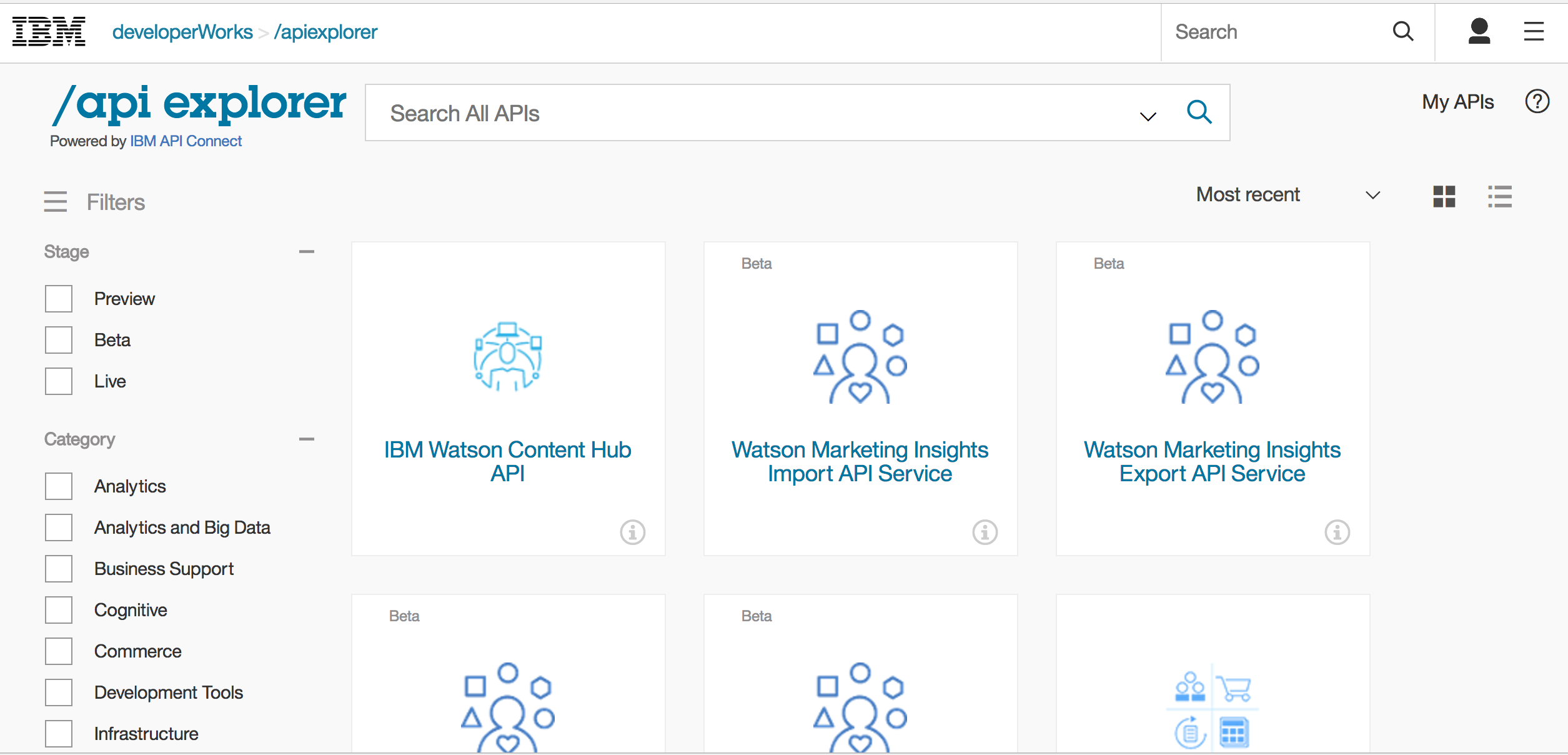Open the user profile icon
The height and width of the screenshot is (755, 1568).
click(1479, 31)
